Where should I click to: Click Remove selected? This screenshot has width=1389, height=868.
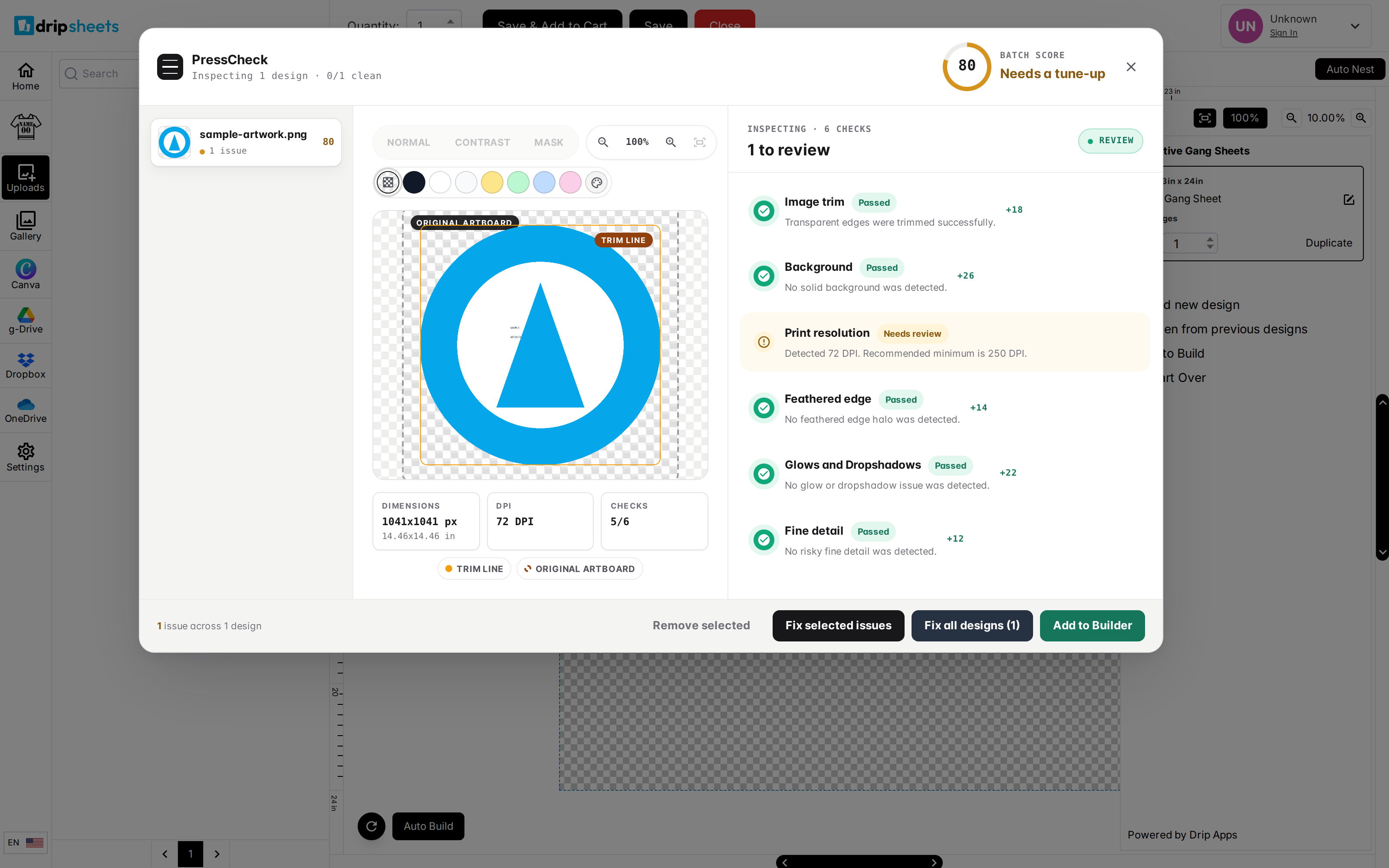[701, 625]
